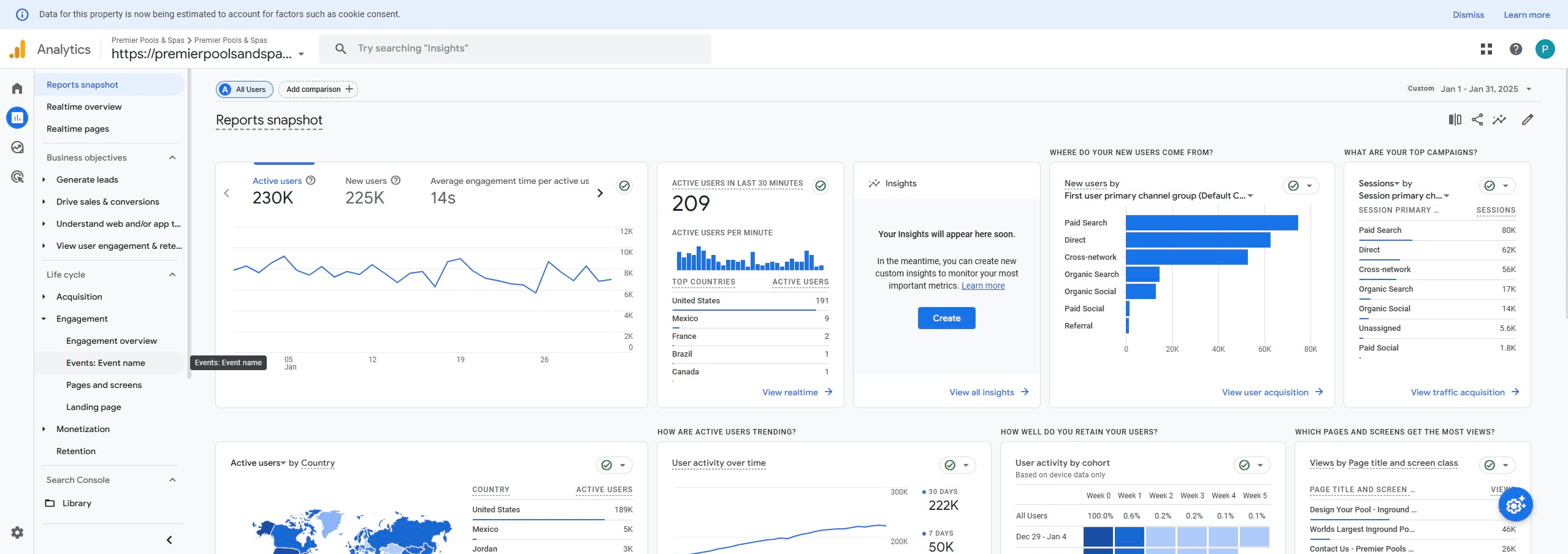Image resolution: width=1568 pixels, height=554 pixels.
Task: Click the Customize report pencil icon
Action: tap(1527, 120)
